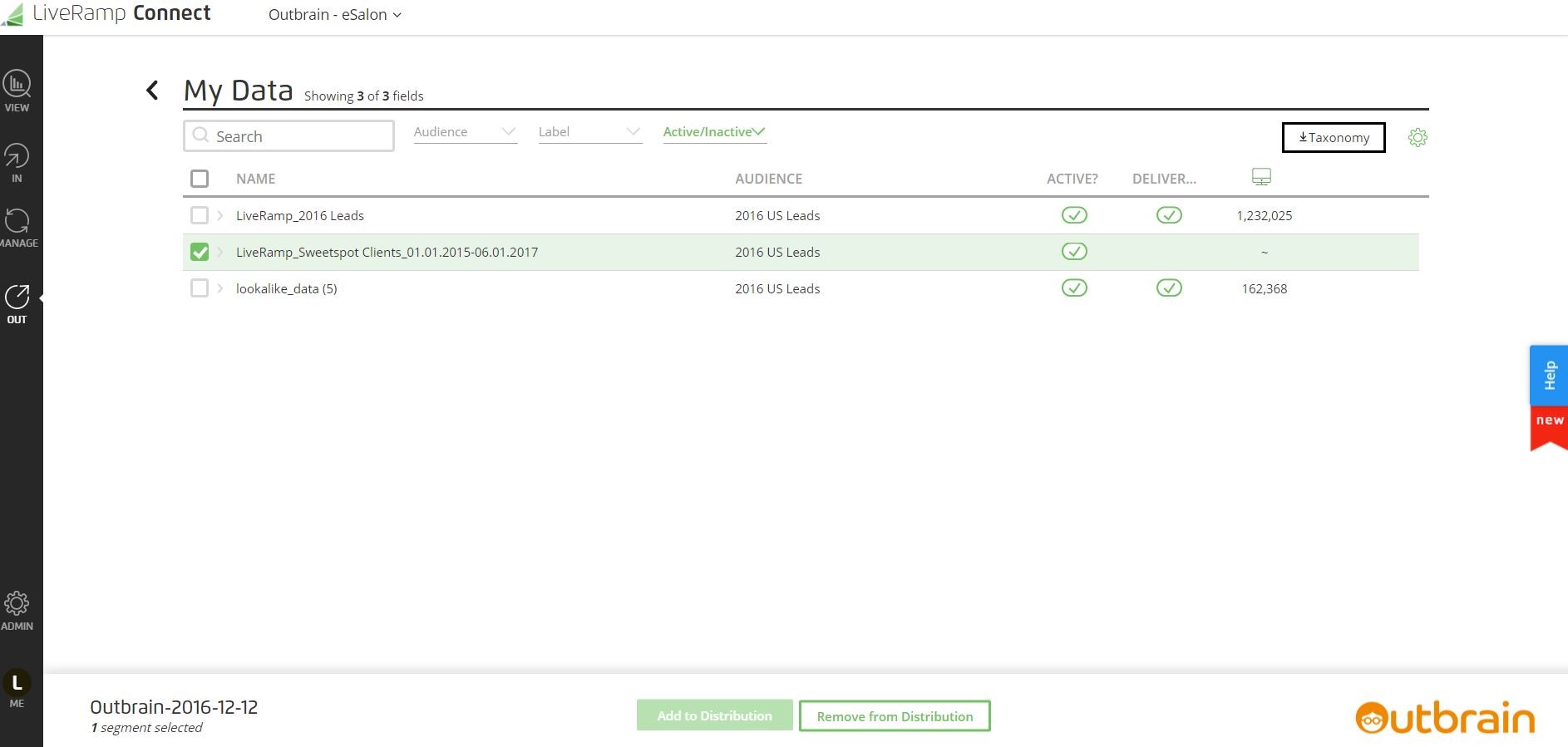Open the Outbrain - eSalon account switcher

[x=334, y=15]
